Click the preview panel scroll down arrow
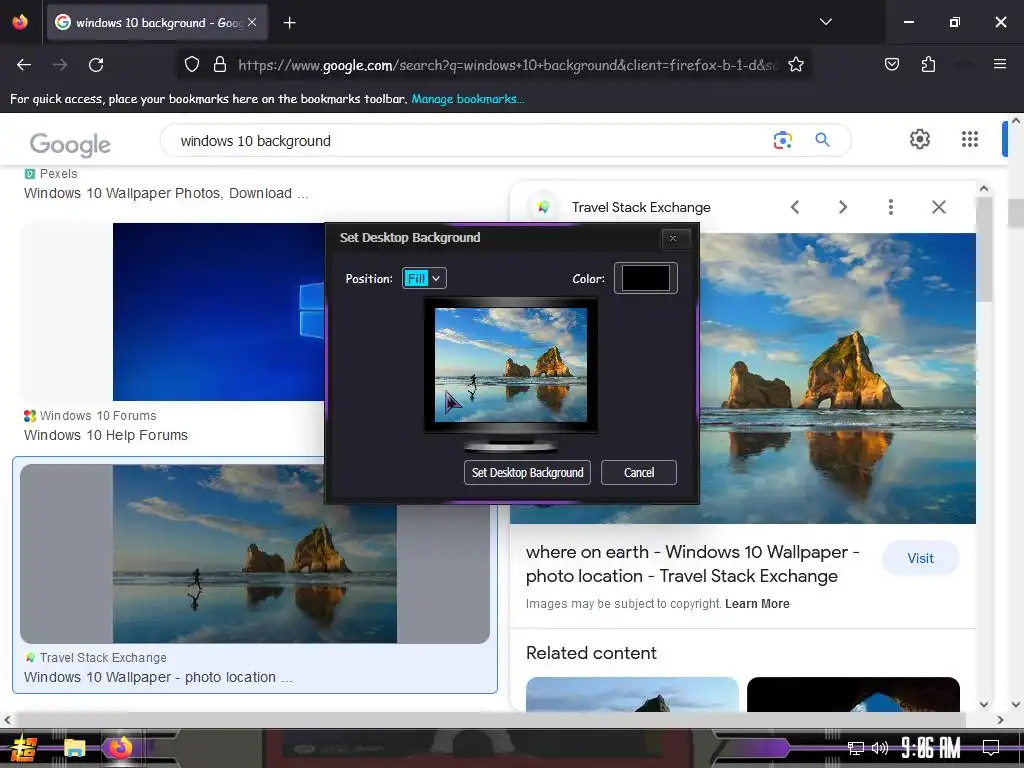Image resolution: width=1024 pixels, height=768 pixels. 984,705
